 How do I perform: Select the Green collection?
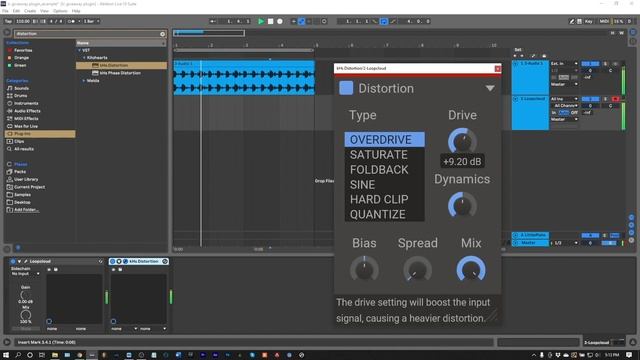pos(20,65)
